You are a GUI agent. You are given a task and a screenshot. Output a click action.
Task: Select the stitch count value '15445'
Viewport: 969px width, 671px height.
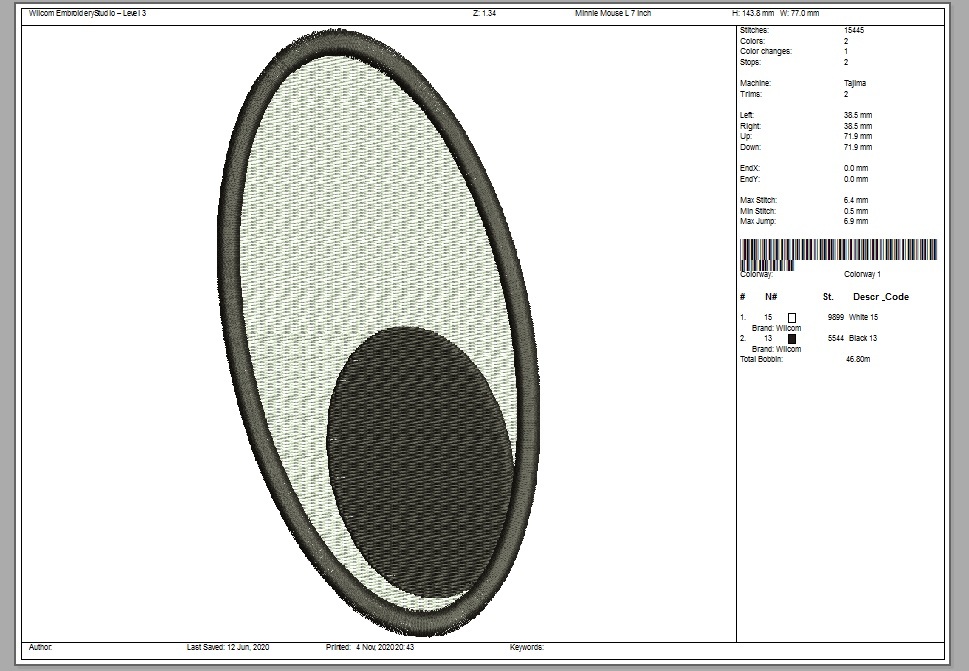pyautogui.click(x=854, y=30)
